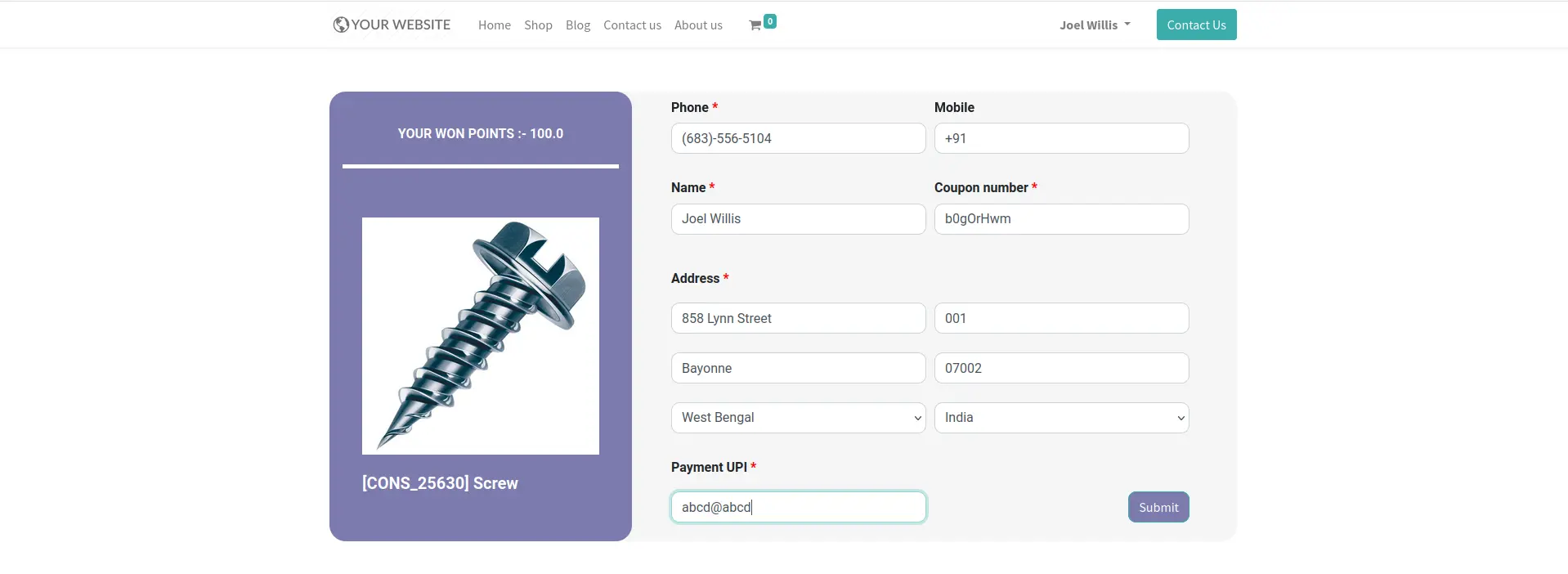Click the 07002 zip code field
This screenshot has height=574, width=1568.
pos(1061,368)
